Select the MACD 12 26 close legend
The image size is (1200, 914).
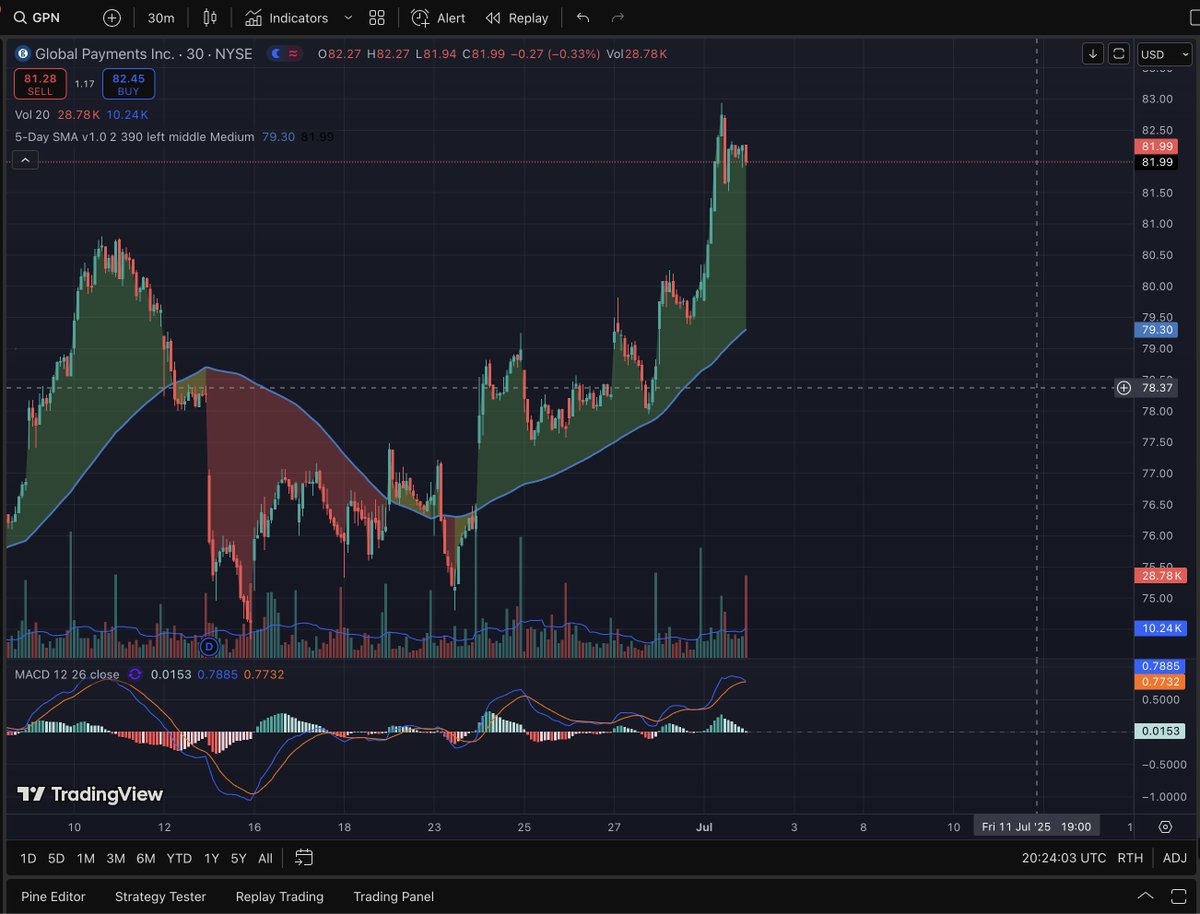67,675
